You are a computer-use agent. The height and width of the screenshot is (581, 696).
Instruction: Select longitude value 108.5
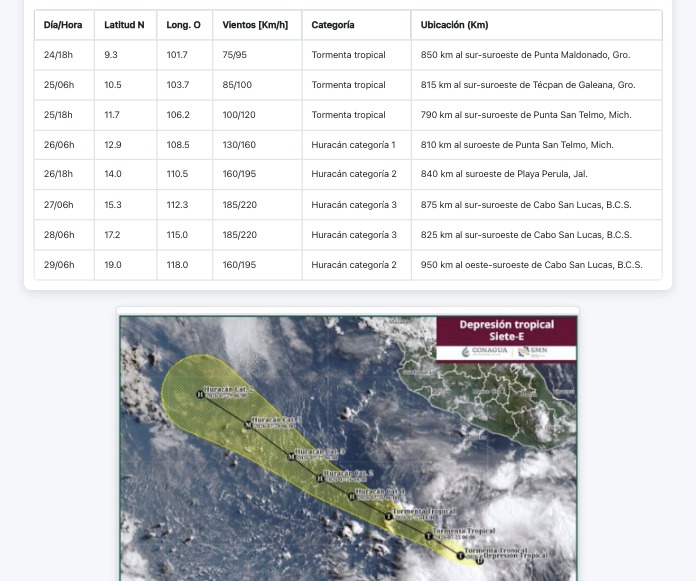point(178,145)
